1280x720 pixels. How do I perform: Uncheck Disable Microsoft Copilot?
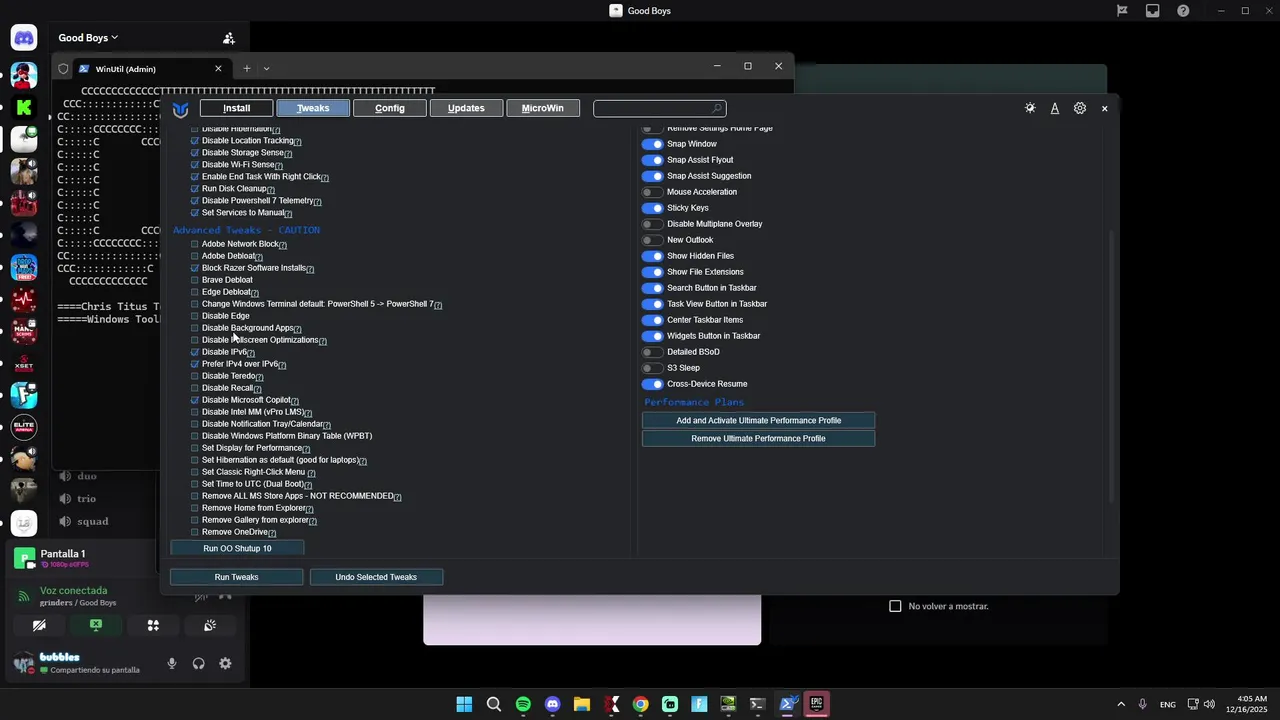tap(195, 400)
